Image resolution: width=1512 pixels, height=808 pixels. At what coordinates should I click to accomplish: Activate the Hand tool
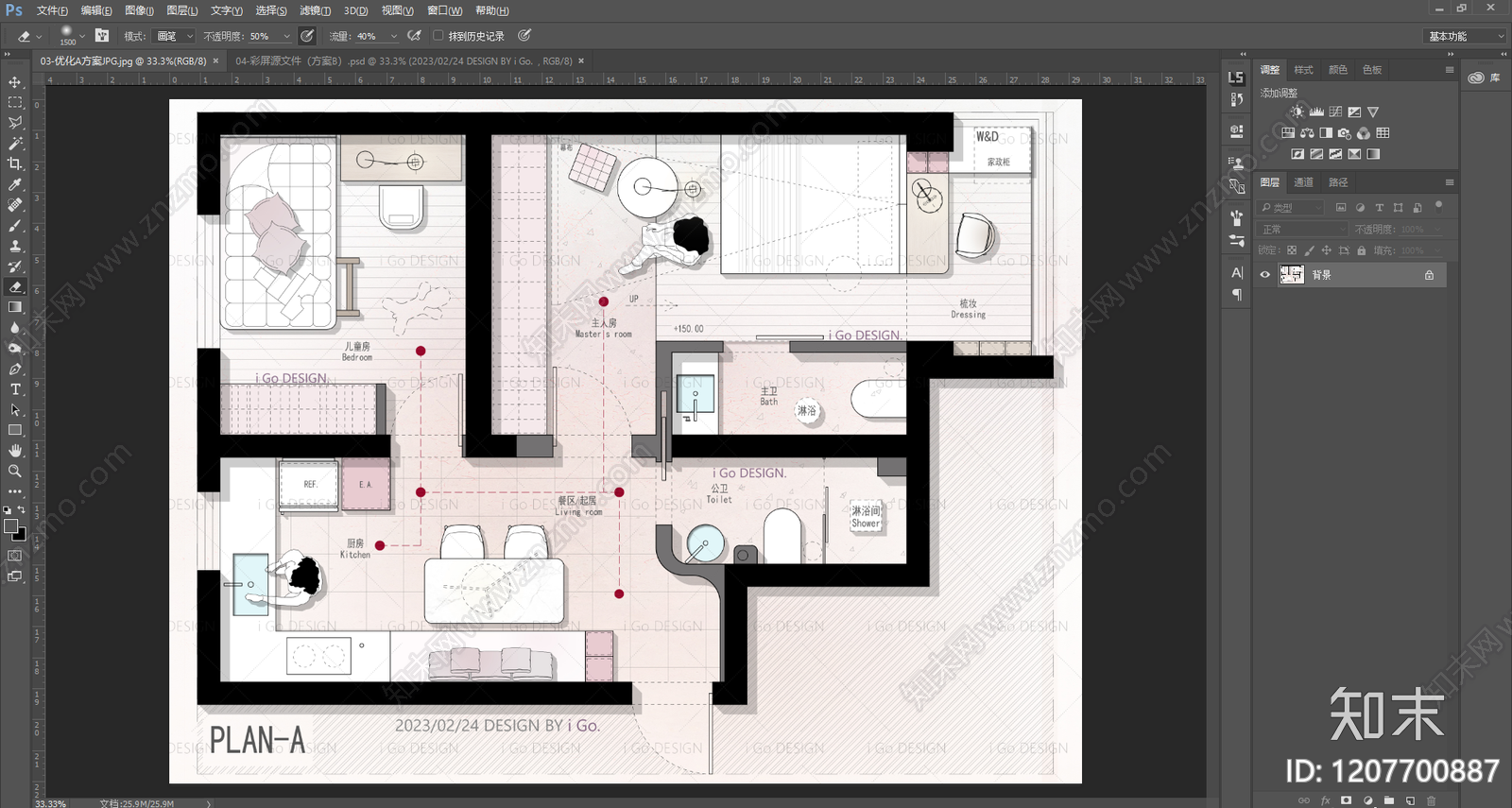(15, 451)
